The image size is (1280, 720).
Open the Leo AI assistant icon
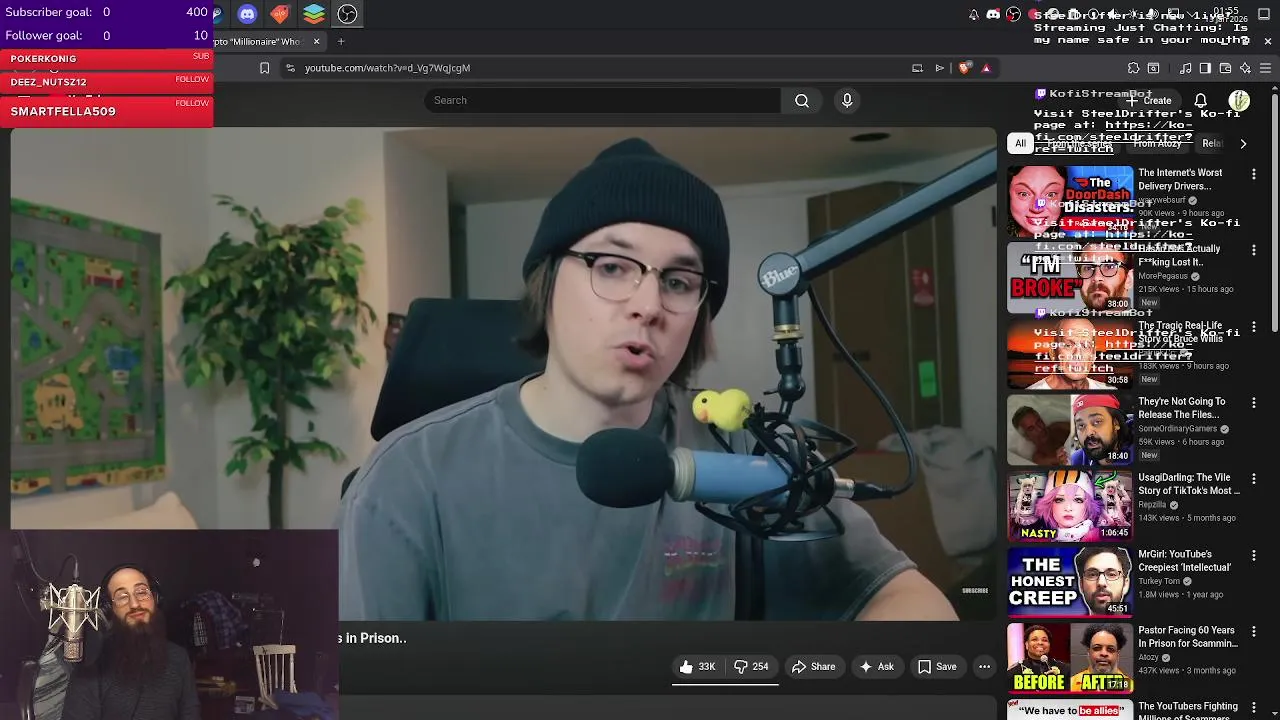pos(1245,68)
